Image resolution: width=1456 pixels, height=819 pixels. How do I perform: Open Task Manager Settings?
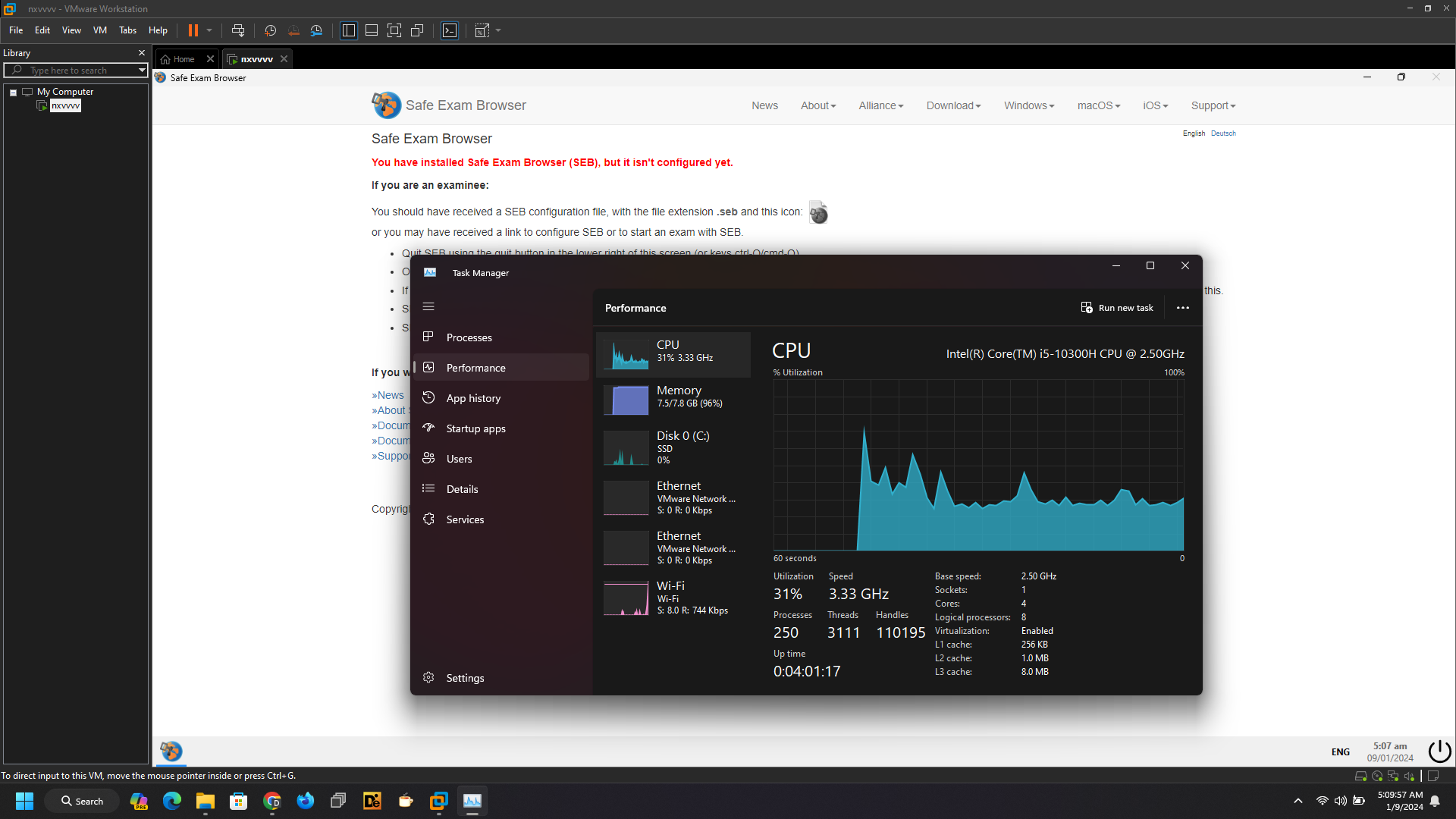(x=465, y=678)
